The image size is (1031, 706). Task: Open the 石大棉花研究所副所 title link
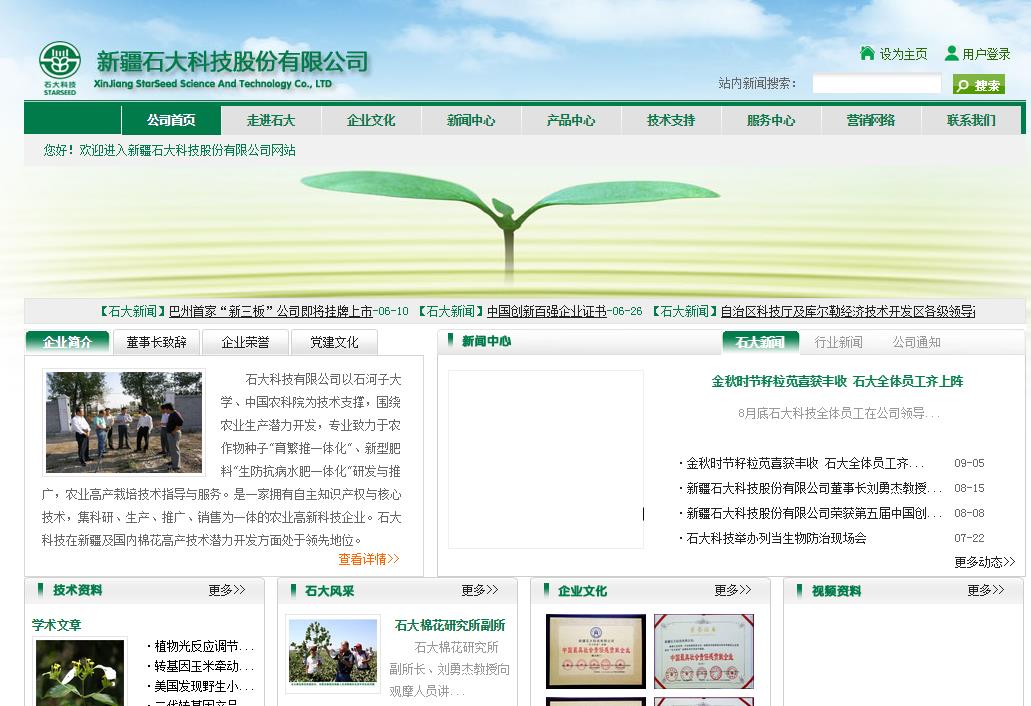point(450,625)
